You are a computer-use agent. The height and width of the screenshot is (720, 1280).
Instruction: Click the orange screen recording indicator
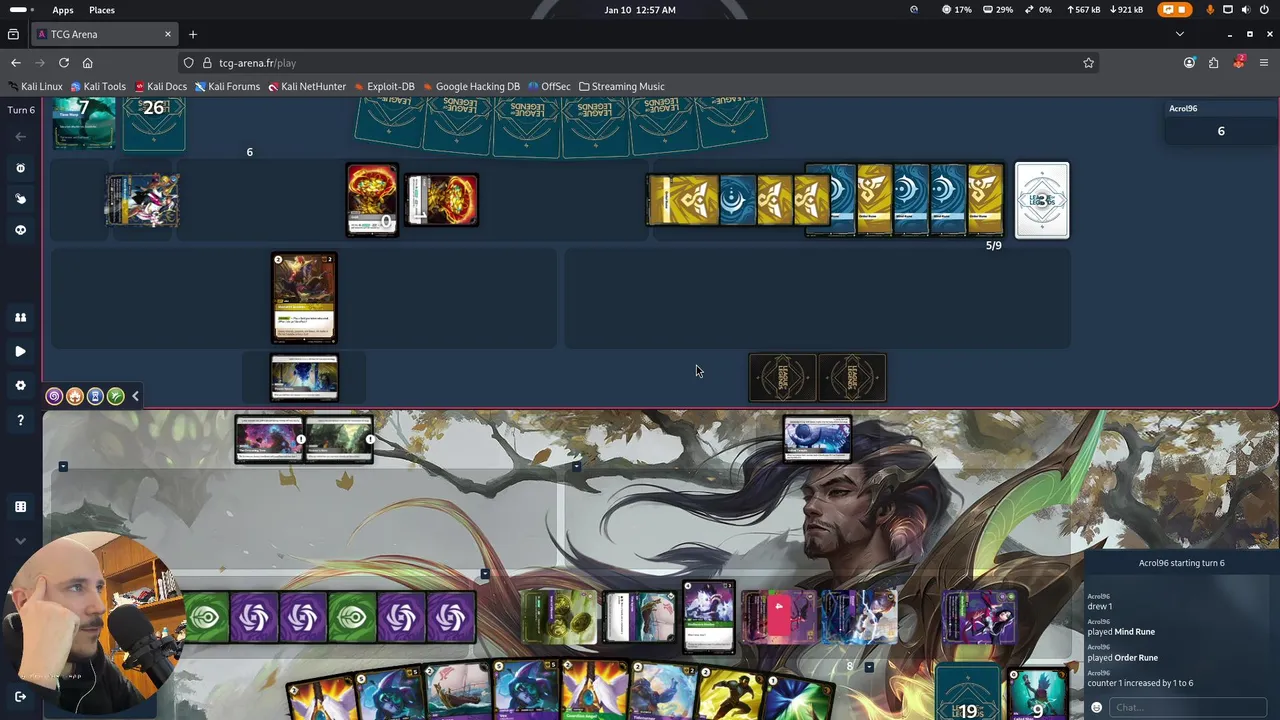pos(1175,10)
